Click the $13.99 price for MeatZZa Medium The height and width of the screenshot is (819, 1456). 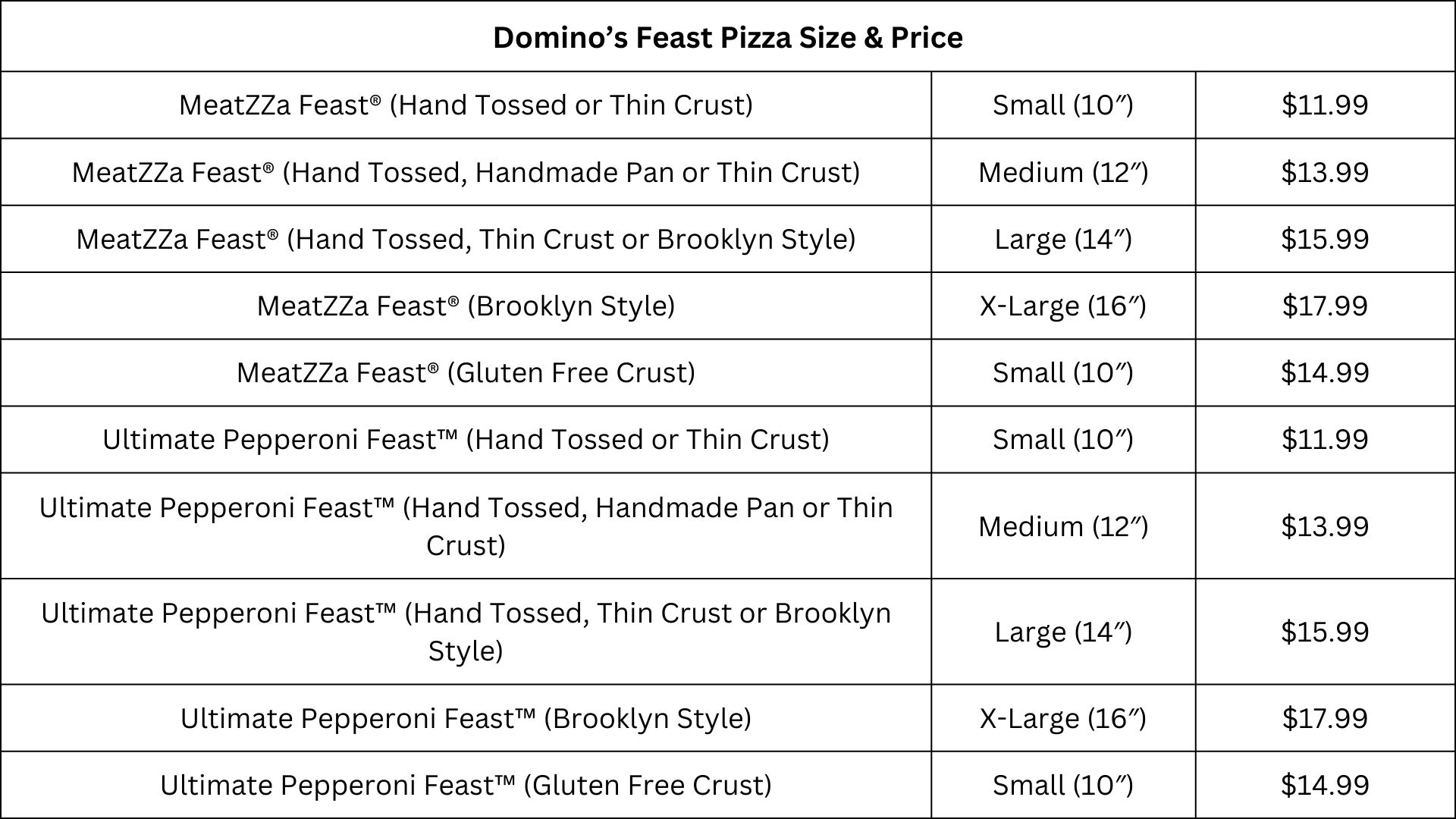1325,172
